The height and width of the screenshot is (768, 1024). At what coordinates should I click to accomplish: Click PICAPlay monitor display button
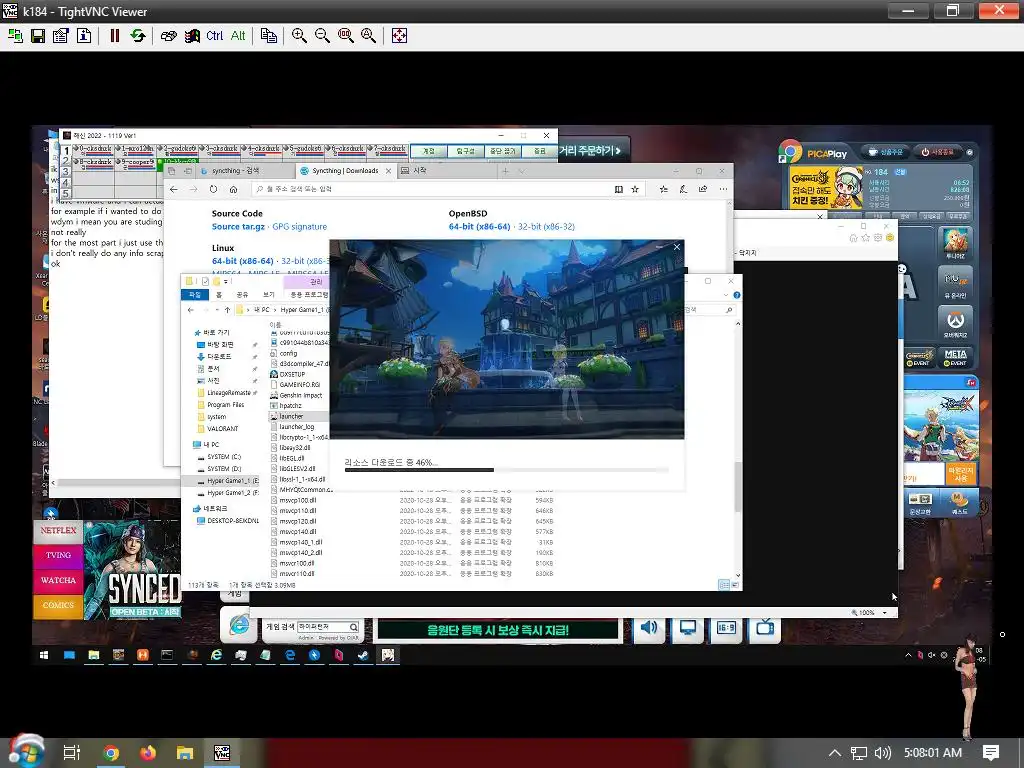687,628
